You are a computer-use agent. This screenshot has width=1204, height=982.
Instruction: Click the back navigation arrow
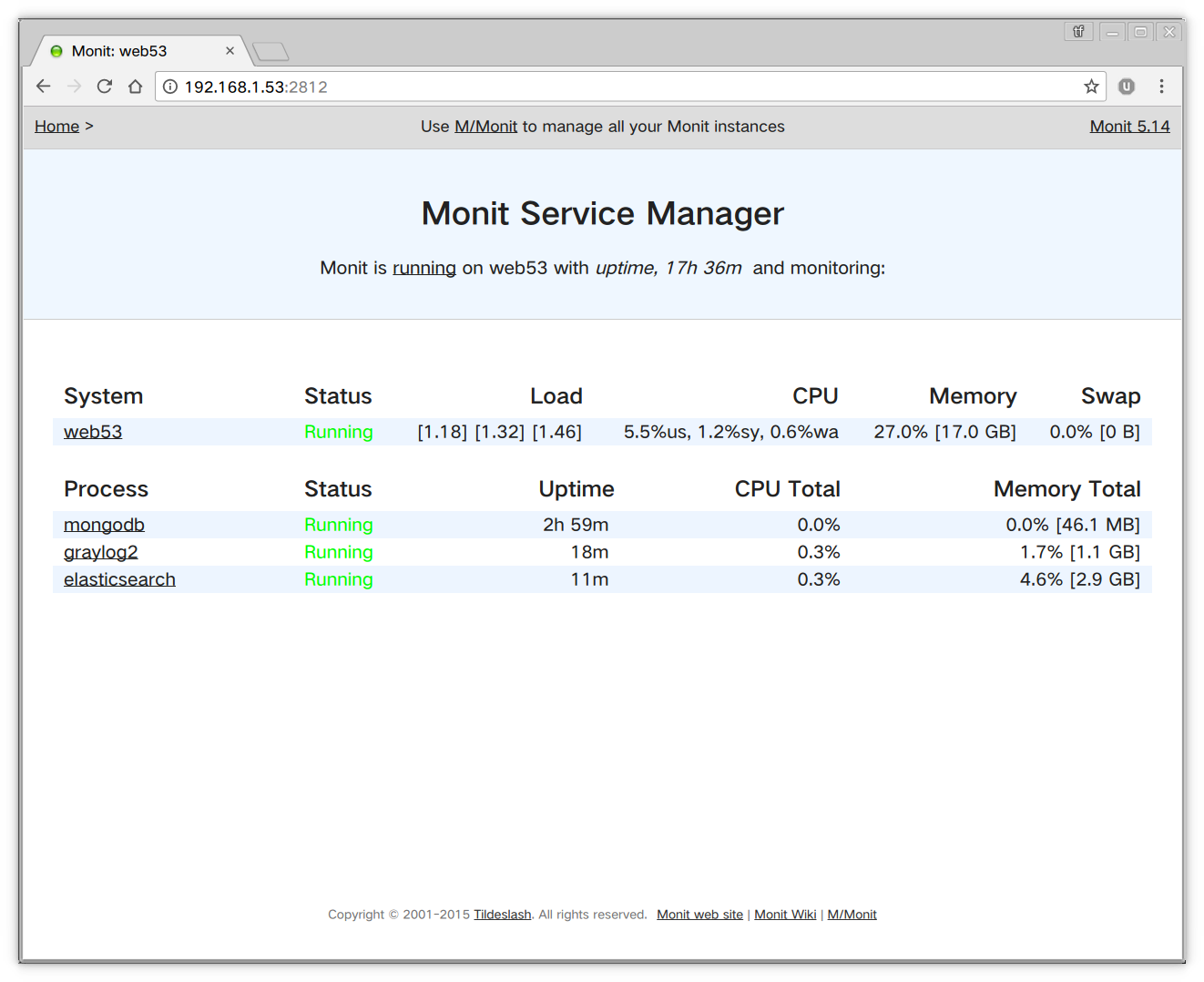coord(43,86)
